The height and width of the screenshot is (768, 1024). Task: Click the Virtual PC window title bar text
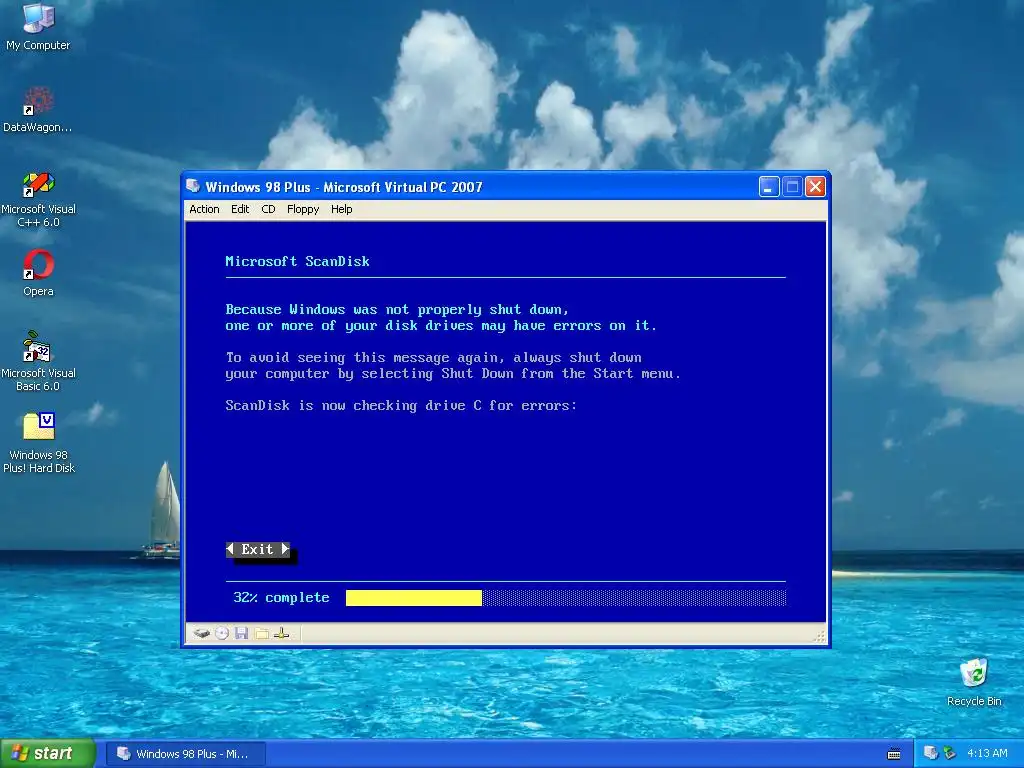pos(344,187)
